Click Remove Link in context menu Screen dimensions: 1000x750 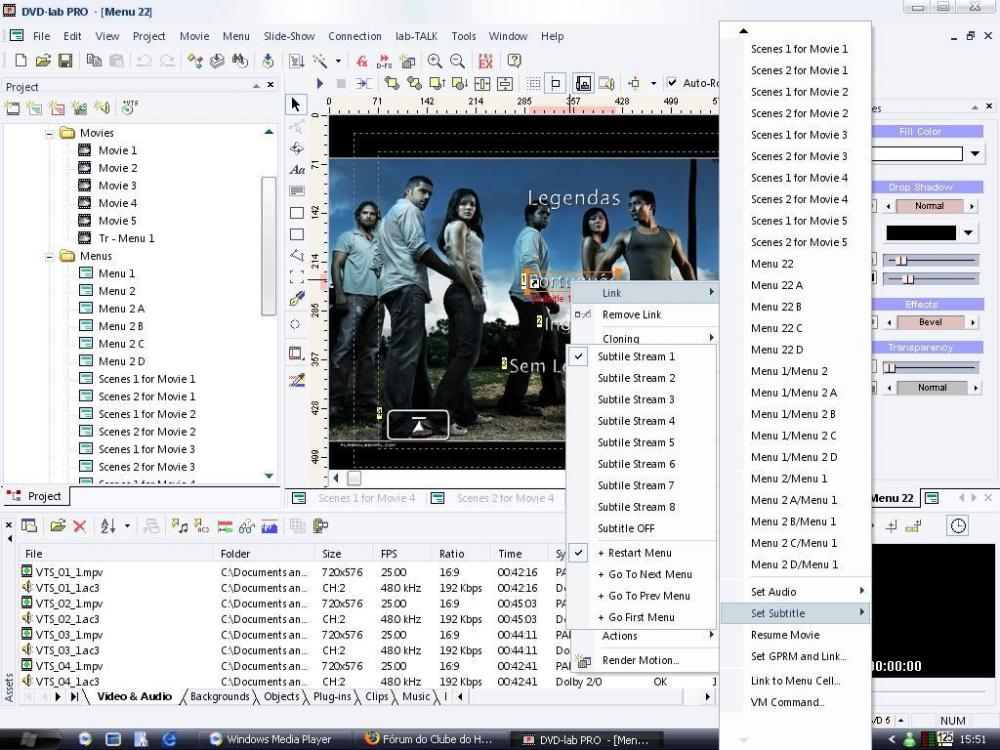click(x=631, y=314)
